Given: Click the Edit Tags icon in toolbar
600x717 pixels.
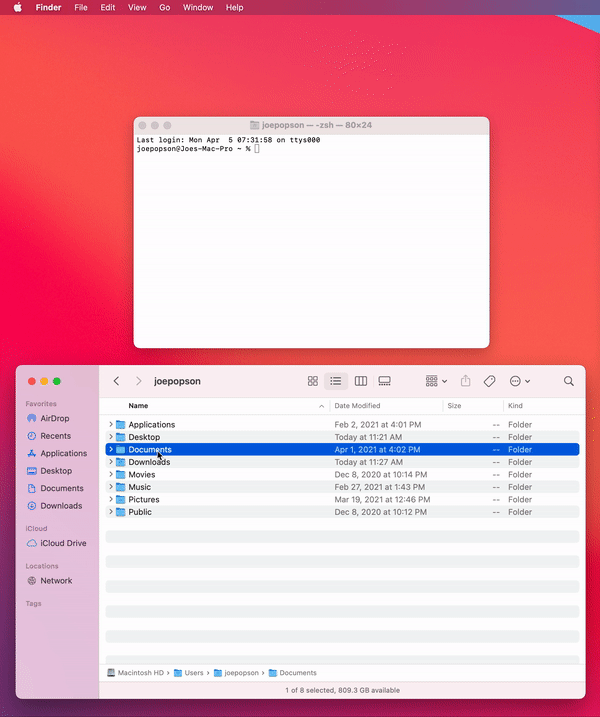Looking at the screenshot, I should pyautogui.click(x=489, y=381).
